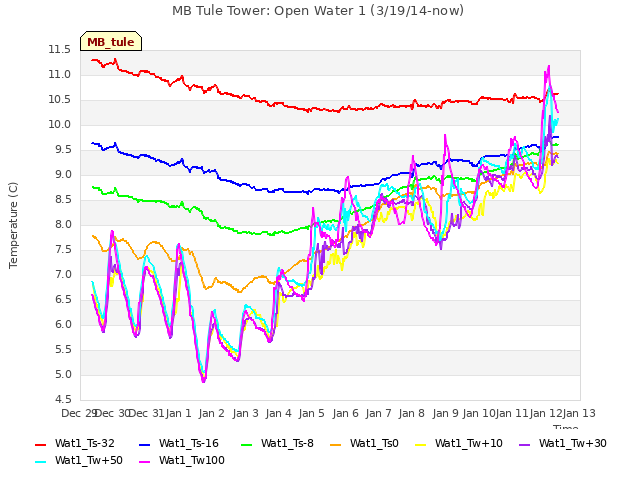The height and width of the screenshot is (480, 640).
Task: Click the 10.0 y-axis tick label
Action: (60, 125)
